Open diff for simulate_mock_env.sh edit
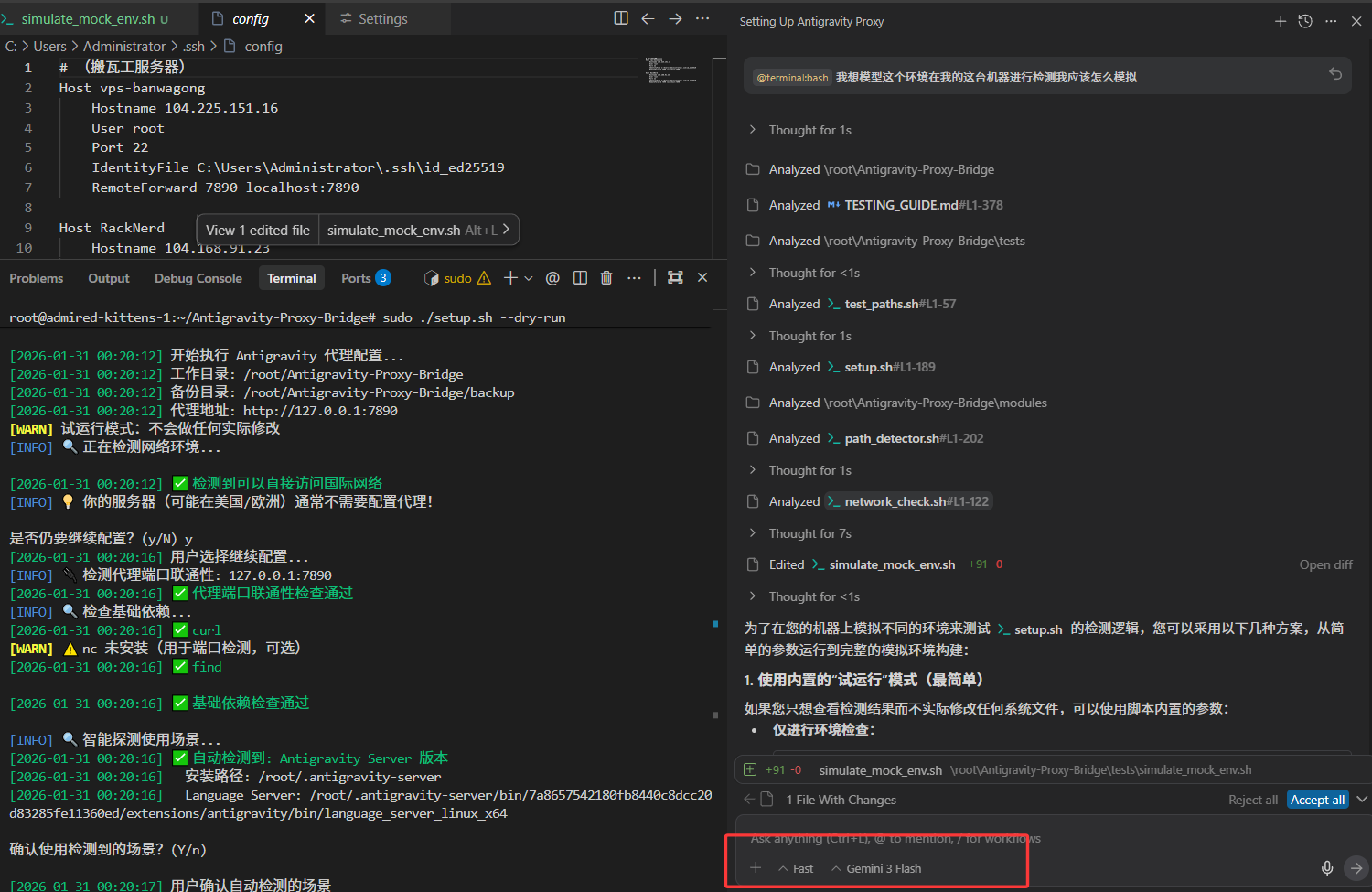The height and width of the screenshot is (892, 1372). click(1325, 564)
